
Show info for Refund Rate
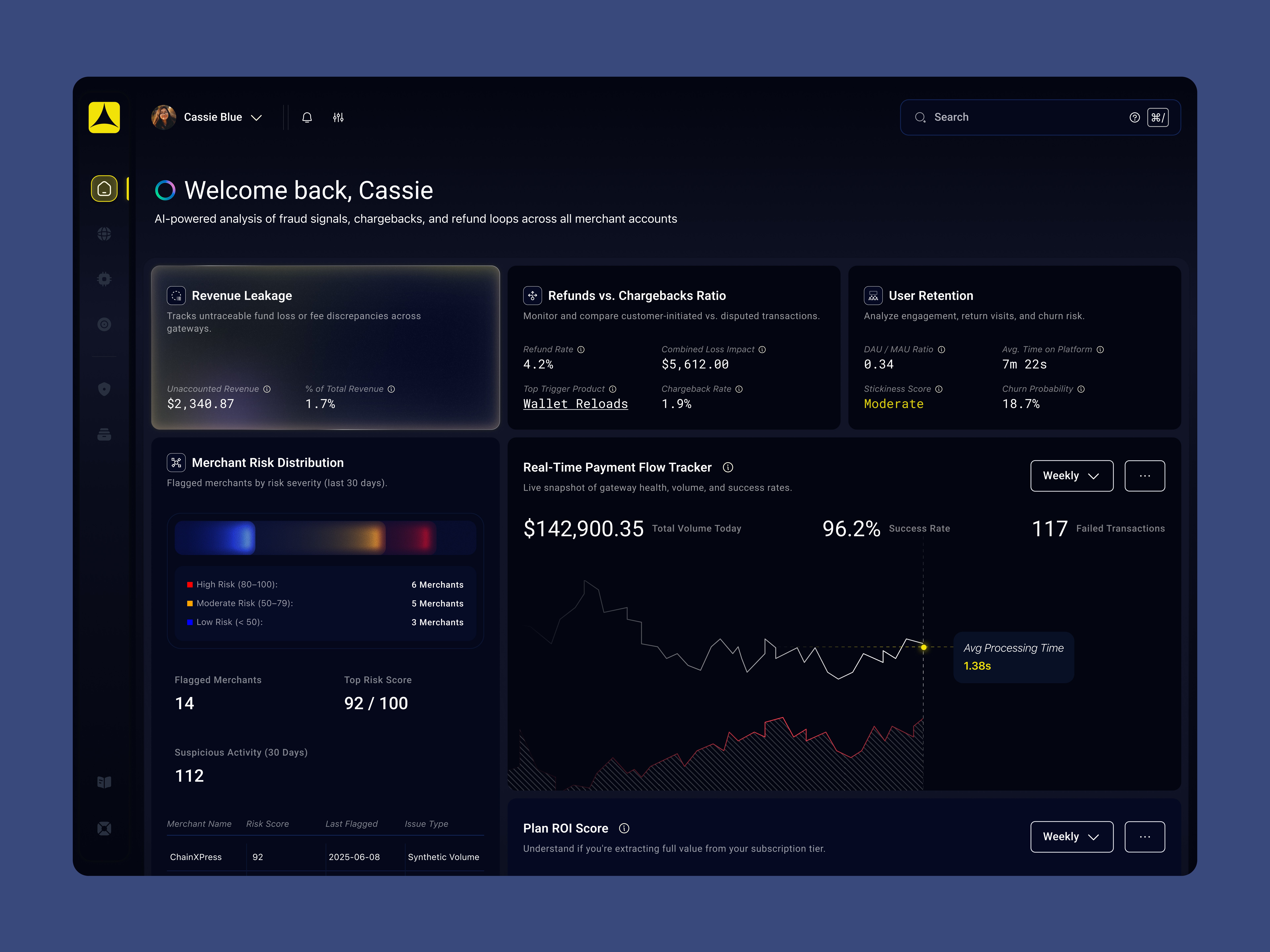pos(581,349)
